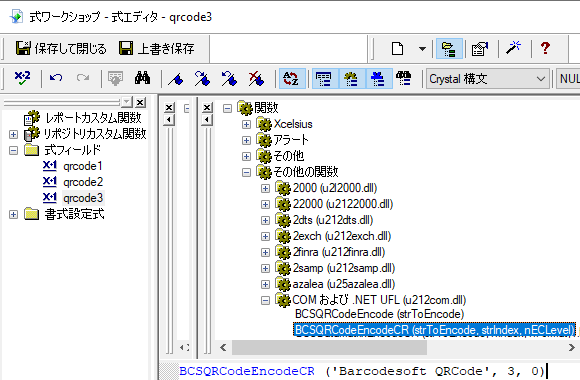
Task: Expand 2exch (u2l2exch.dll) node
Action: (x=265, y=236)
